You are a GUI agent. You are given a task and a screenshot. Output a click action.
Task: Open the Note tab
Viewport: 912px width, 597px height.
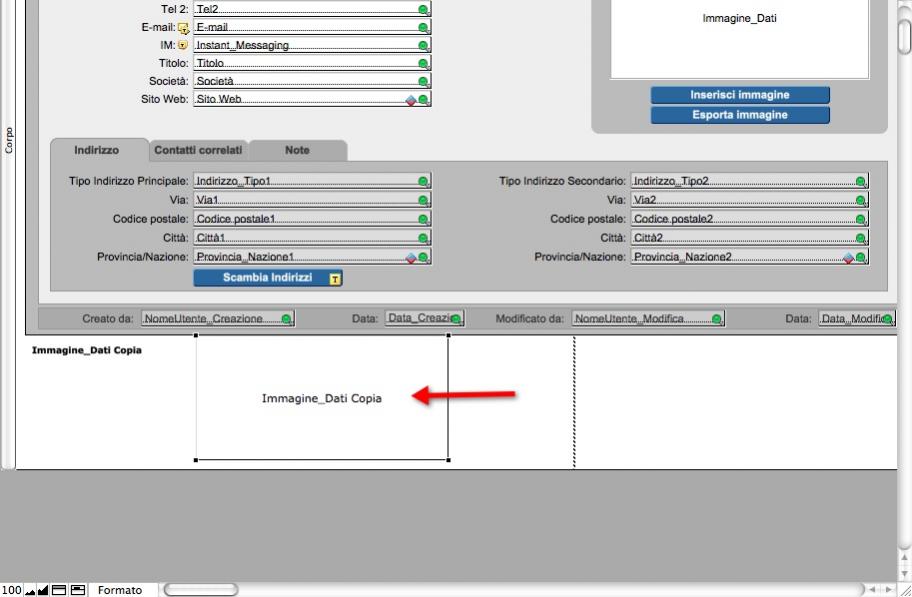pos(297,150)
